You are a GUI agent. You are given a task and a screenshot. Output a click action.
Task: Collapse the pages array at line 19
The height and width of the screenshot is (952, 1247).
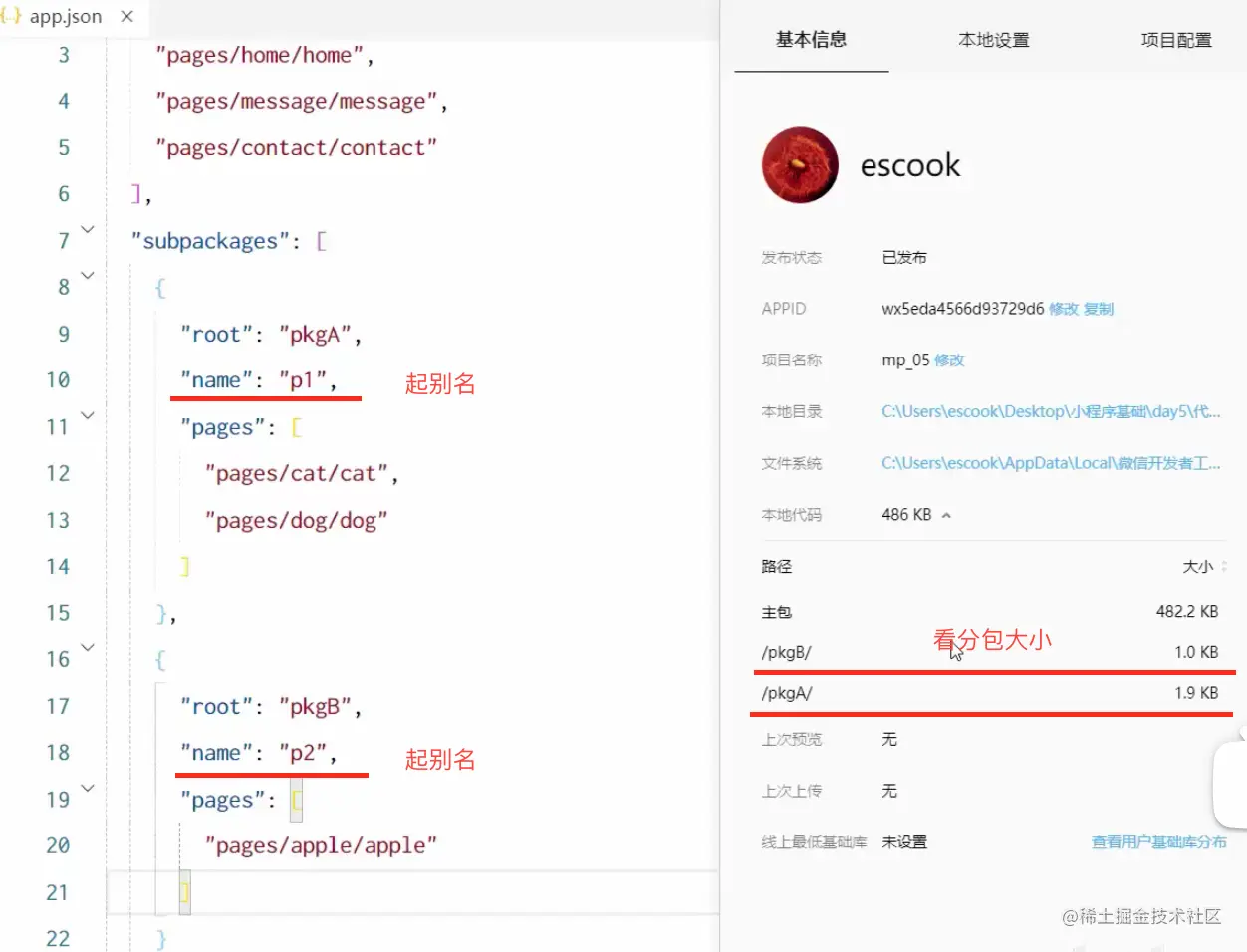click(x=88, y=789)
